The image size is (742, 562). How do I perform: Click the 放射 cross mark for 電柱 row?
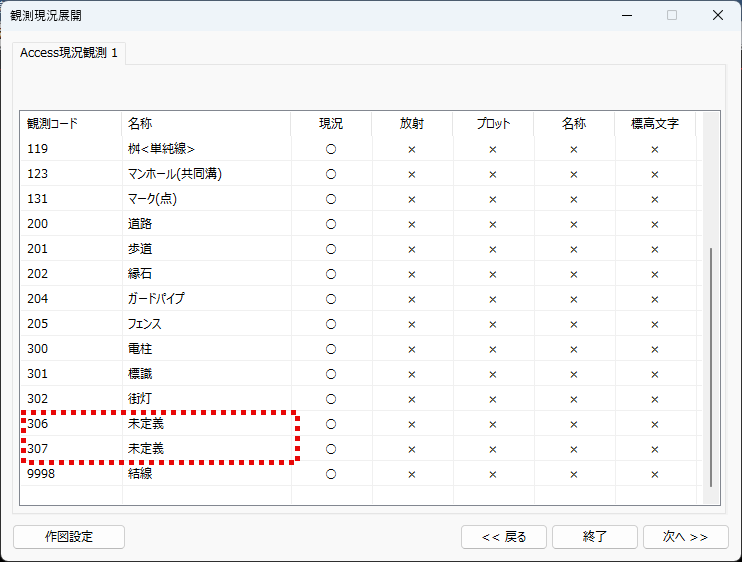coord(411,349)
